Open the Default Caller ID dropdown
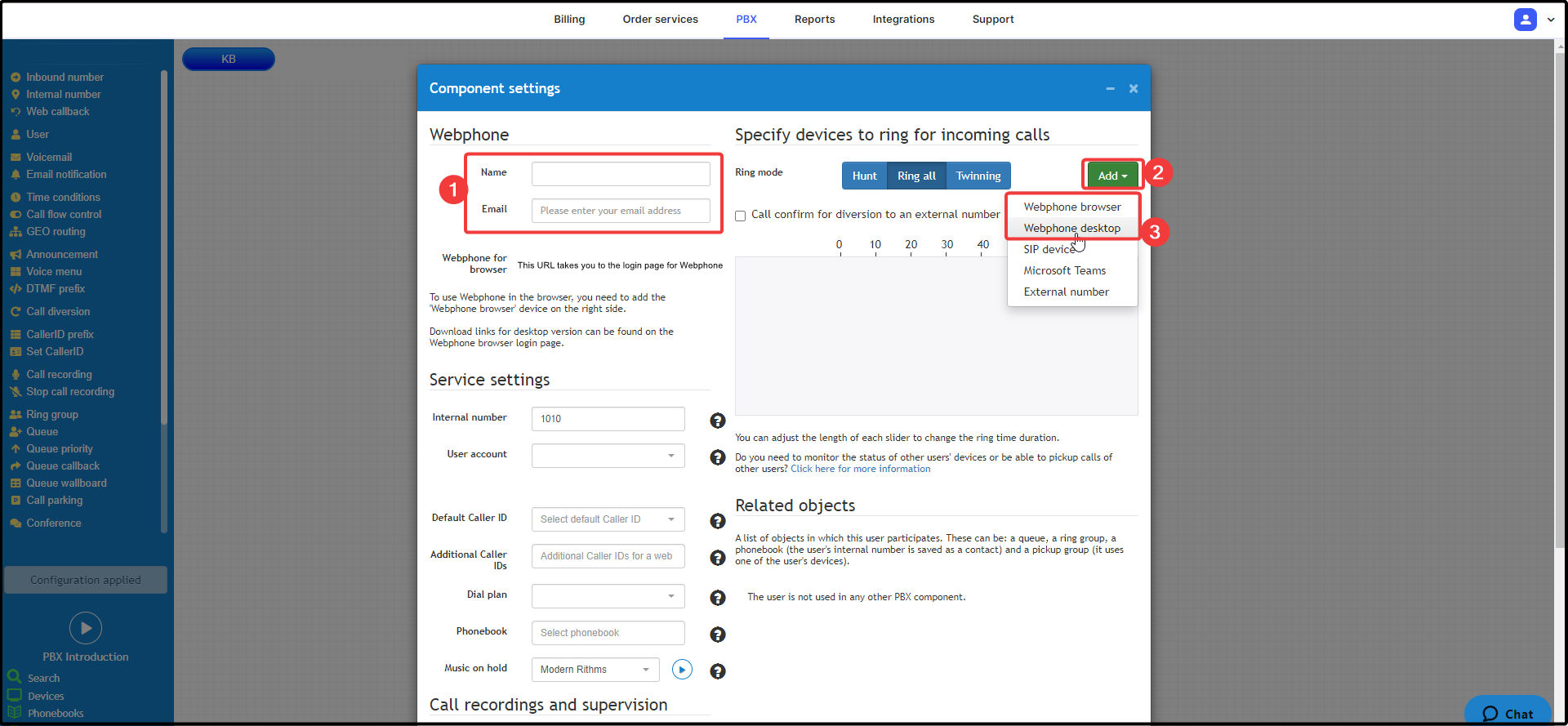The image size is (1568, 726). [x=608, y=519]
